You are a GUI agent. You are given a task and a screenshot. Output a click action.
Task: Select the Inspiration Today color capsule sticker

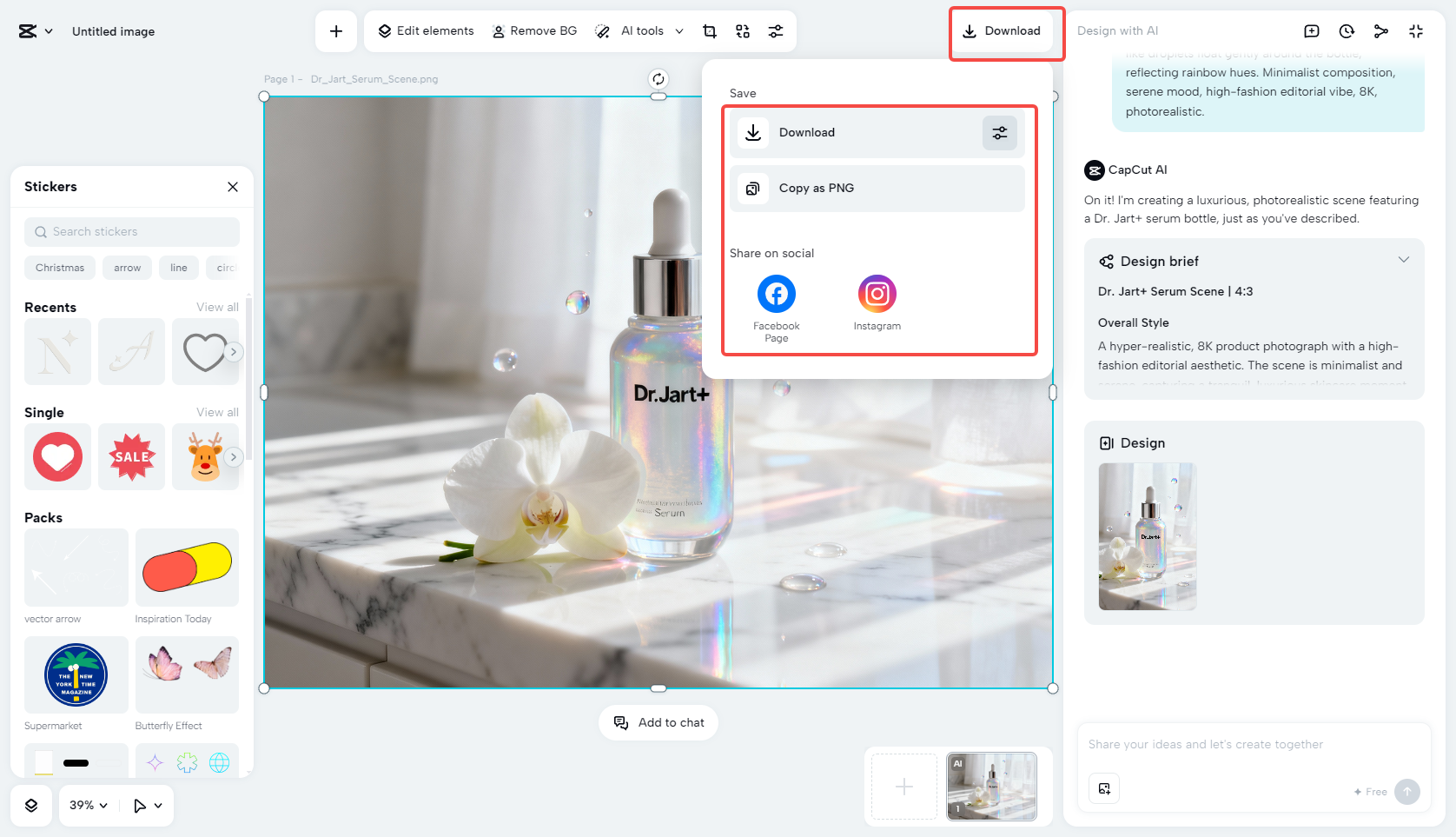[186, 567]
